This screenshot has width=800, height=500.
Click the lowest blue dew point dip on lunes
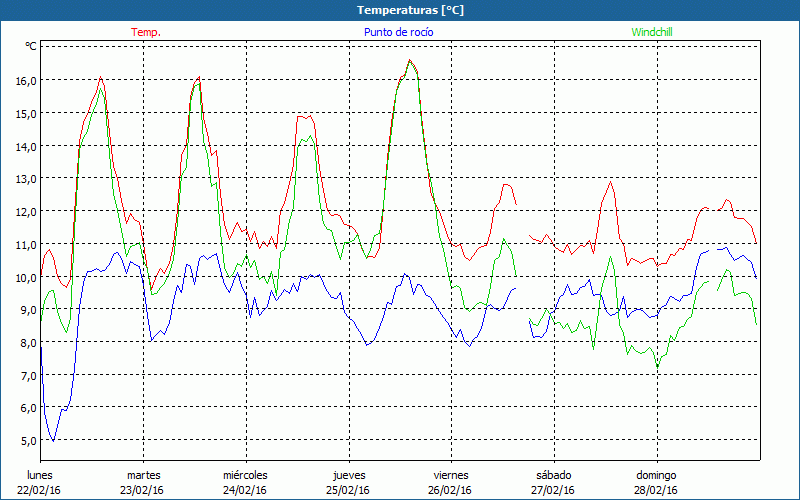[x=53, y=440]
